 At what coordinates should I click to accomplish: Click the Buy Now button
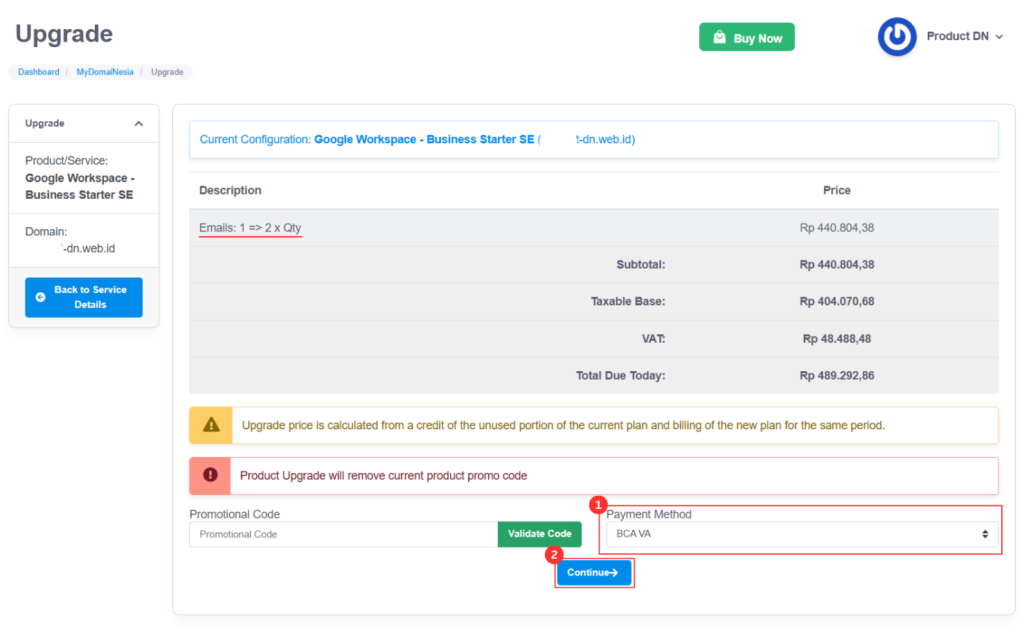click(747, 36)
